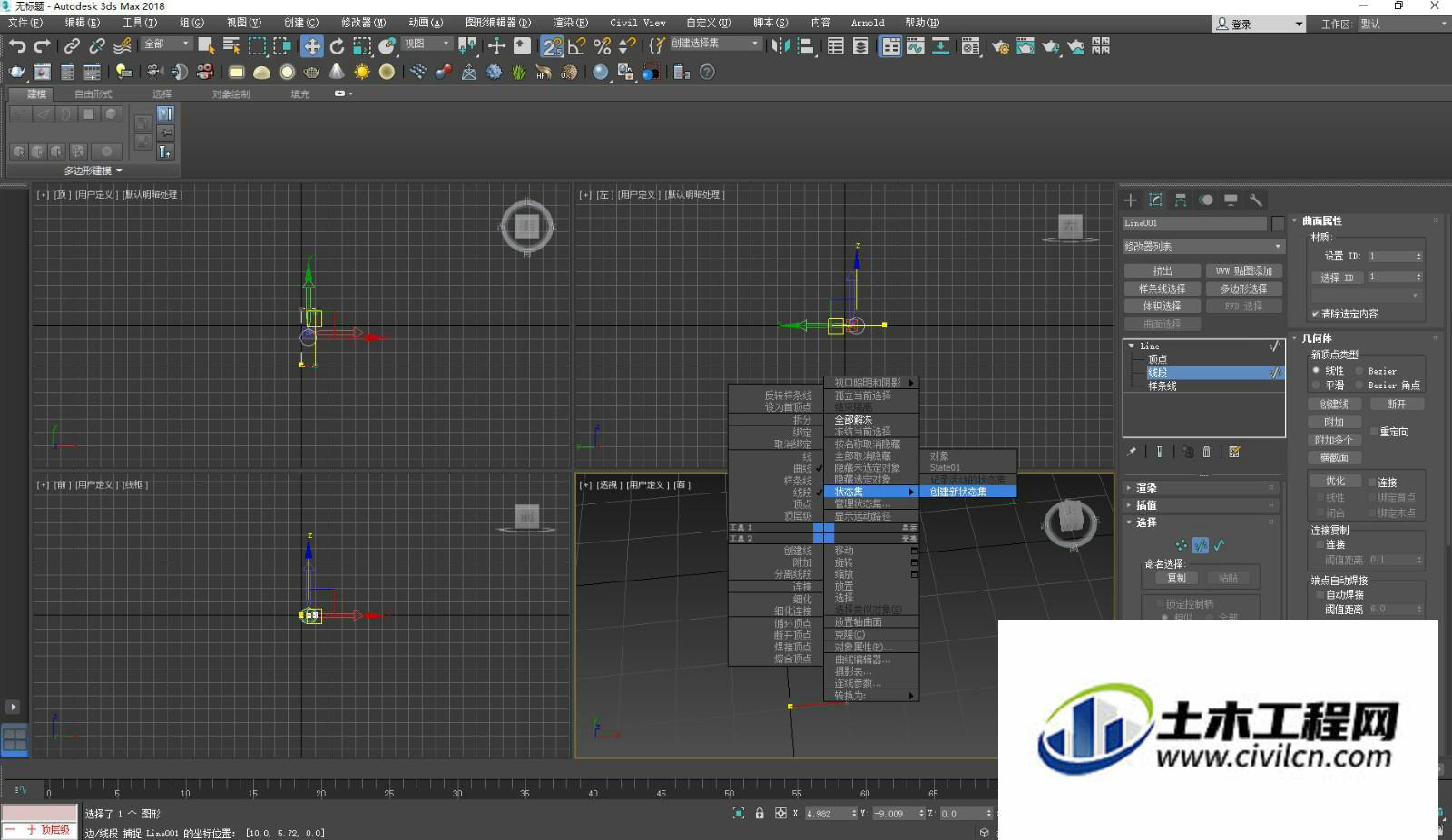Toggle the 清除选定内容 checkbox
1452x840 pixels.
click(x=1315, y=314)
